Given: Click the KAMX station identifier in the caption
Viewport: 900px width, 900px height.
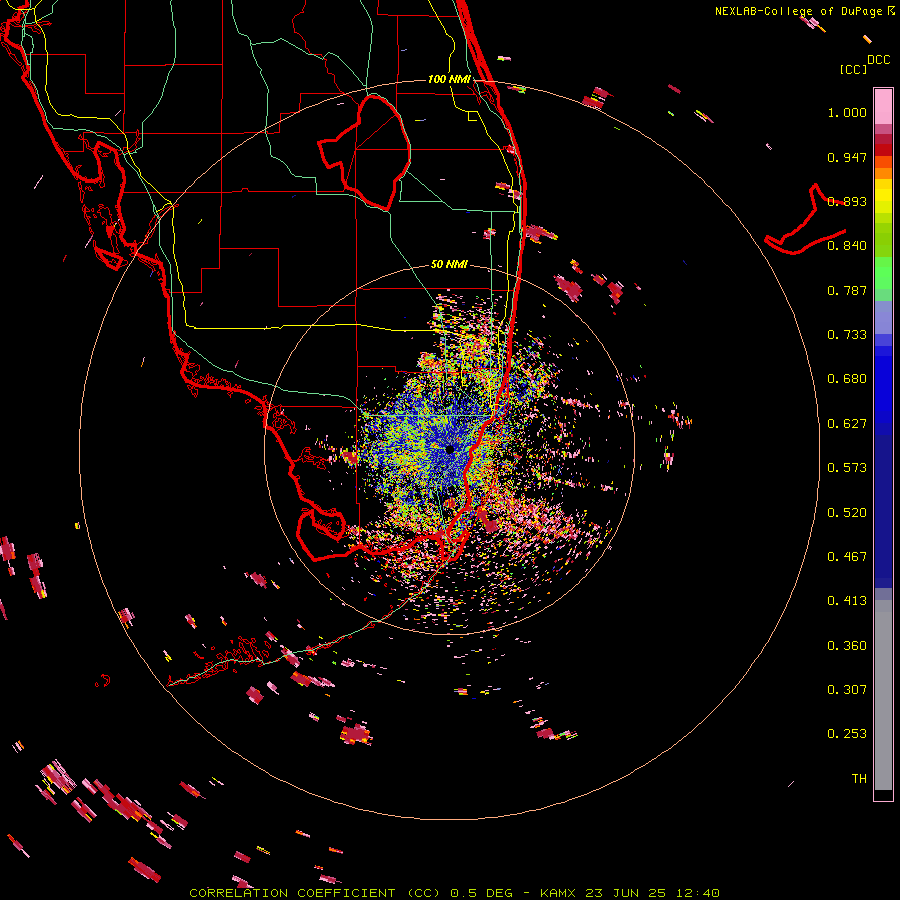Looking at the screenshot, I should point(558,893).
